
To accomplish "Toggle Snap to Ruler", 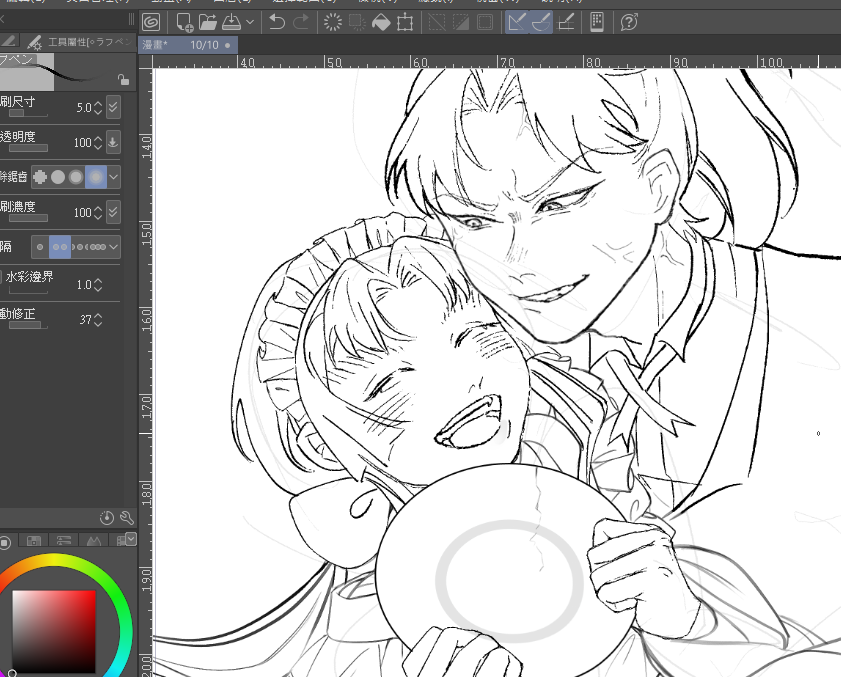I will [x=517, y=23].
